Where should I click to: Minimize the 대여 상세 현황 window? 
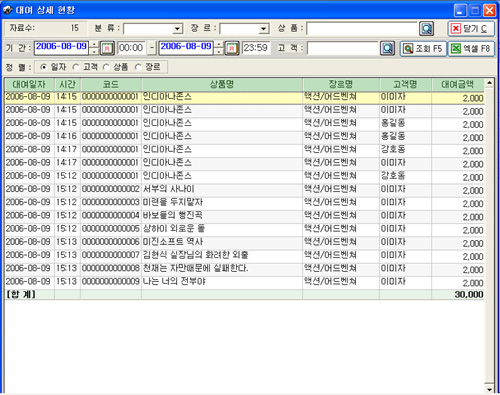460,10
